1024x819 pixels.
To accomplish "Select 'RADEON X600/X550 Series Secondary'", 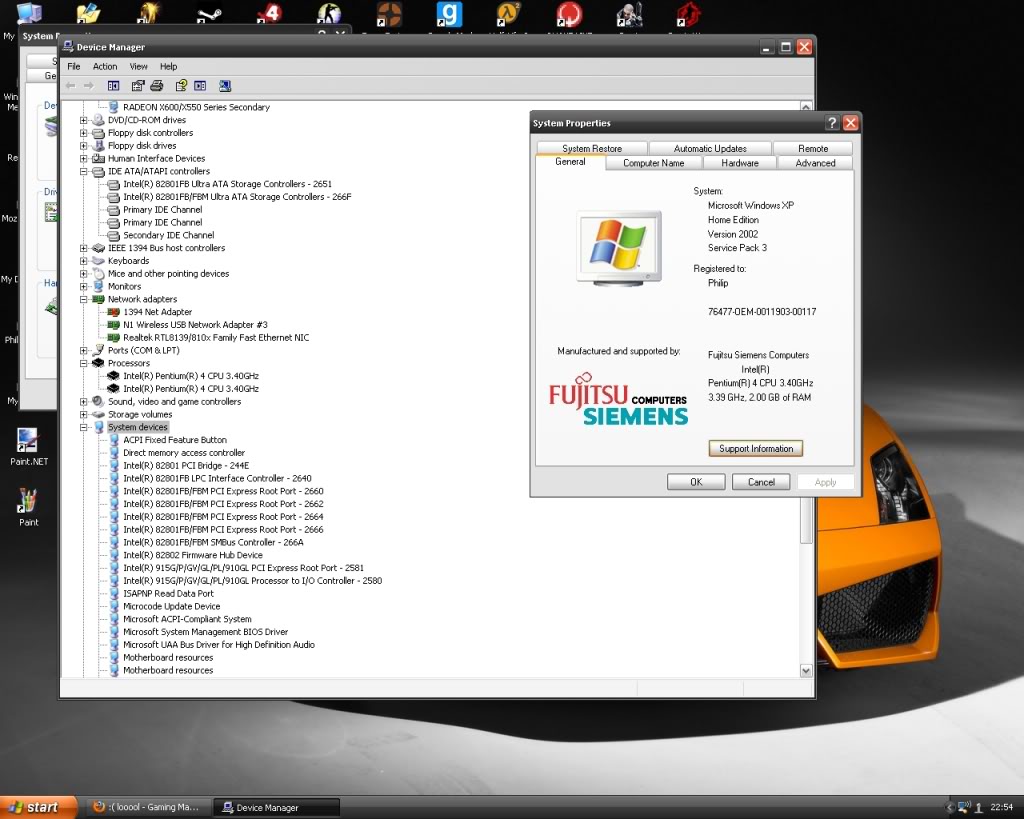I will click(196, 107).
